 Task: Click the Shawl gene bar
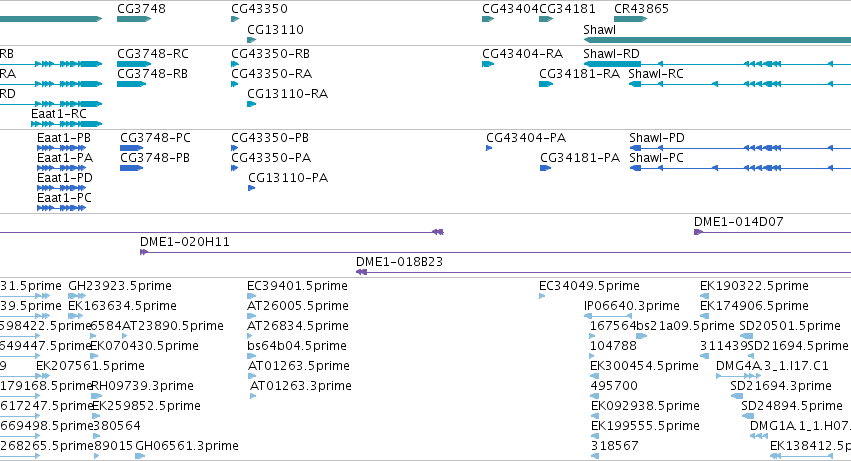tap(717, 40)
